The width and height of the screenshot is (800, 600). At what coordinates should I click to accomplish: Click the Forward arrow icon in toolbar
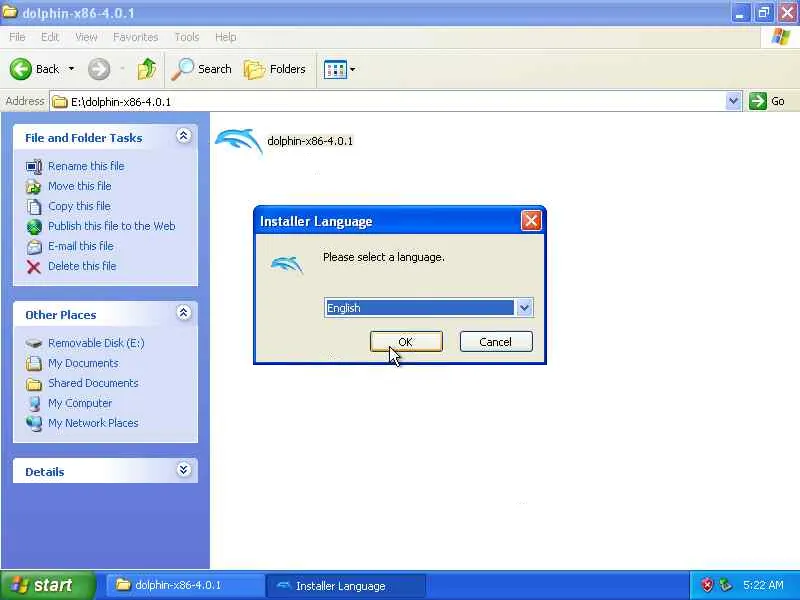click(x=98, y=69)
